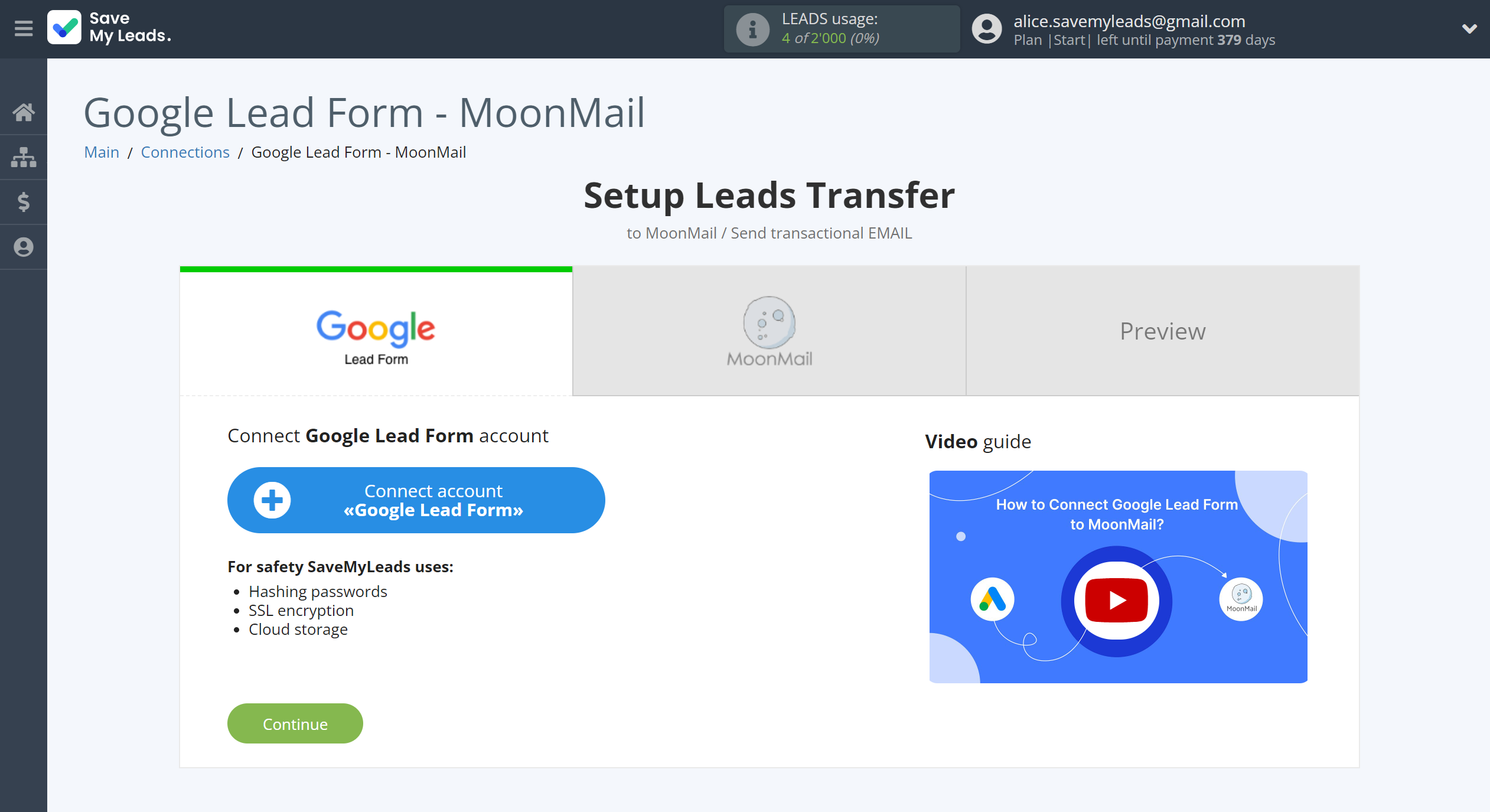Click the user/account profile icon

pyautogui.click(x=984, y=28)
